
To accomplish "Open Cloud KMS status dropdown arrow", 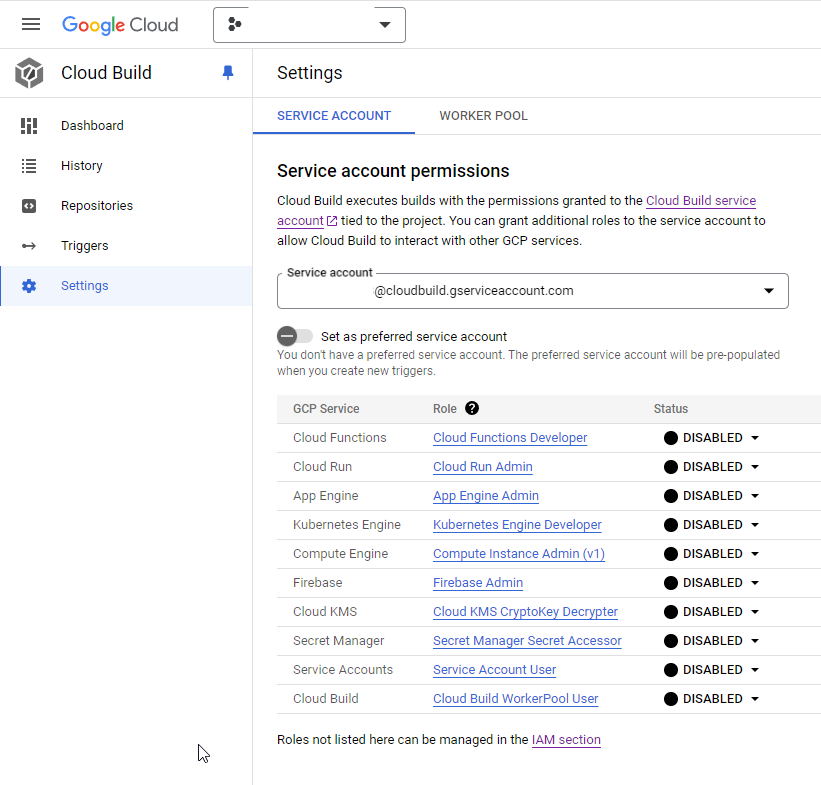I will click(x=755, y=612).
